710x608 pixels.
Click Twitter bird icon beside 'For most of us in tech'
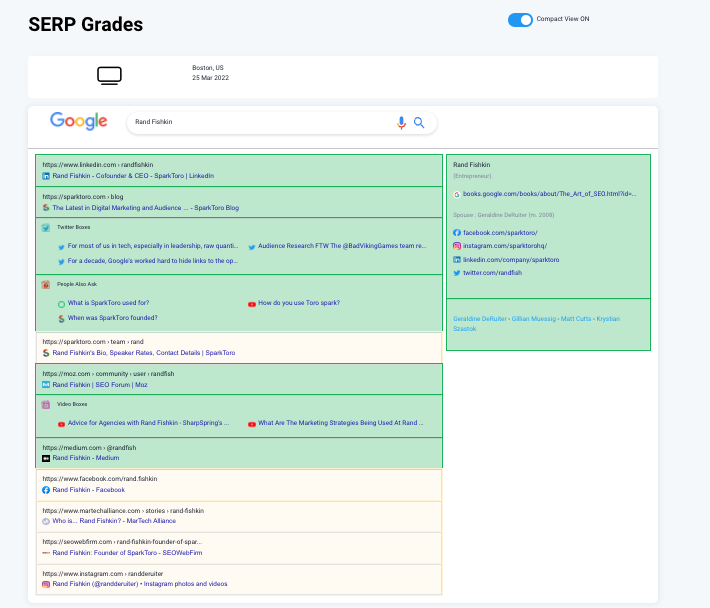[x=61, y=247]
